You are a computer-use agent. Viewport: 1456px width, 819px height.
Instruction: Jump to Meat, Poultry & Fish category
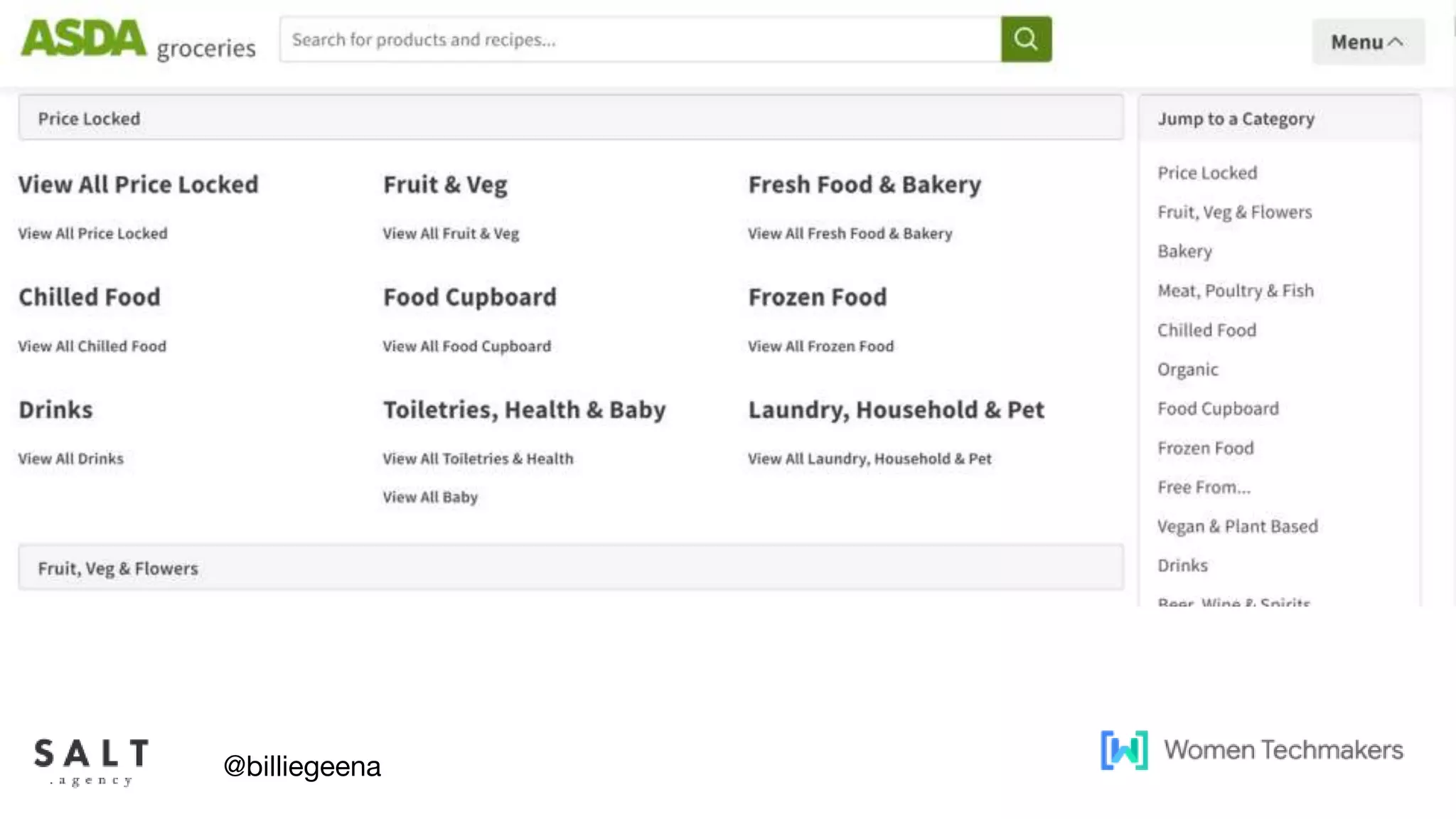pos(1236,291)
